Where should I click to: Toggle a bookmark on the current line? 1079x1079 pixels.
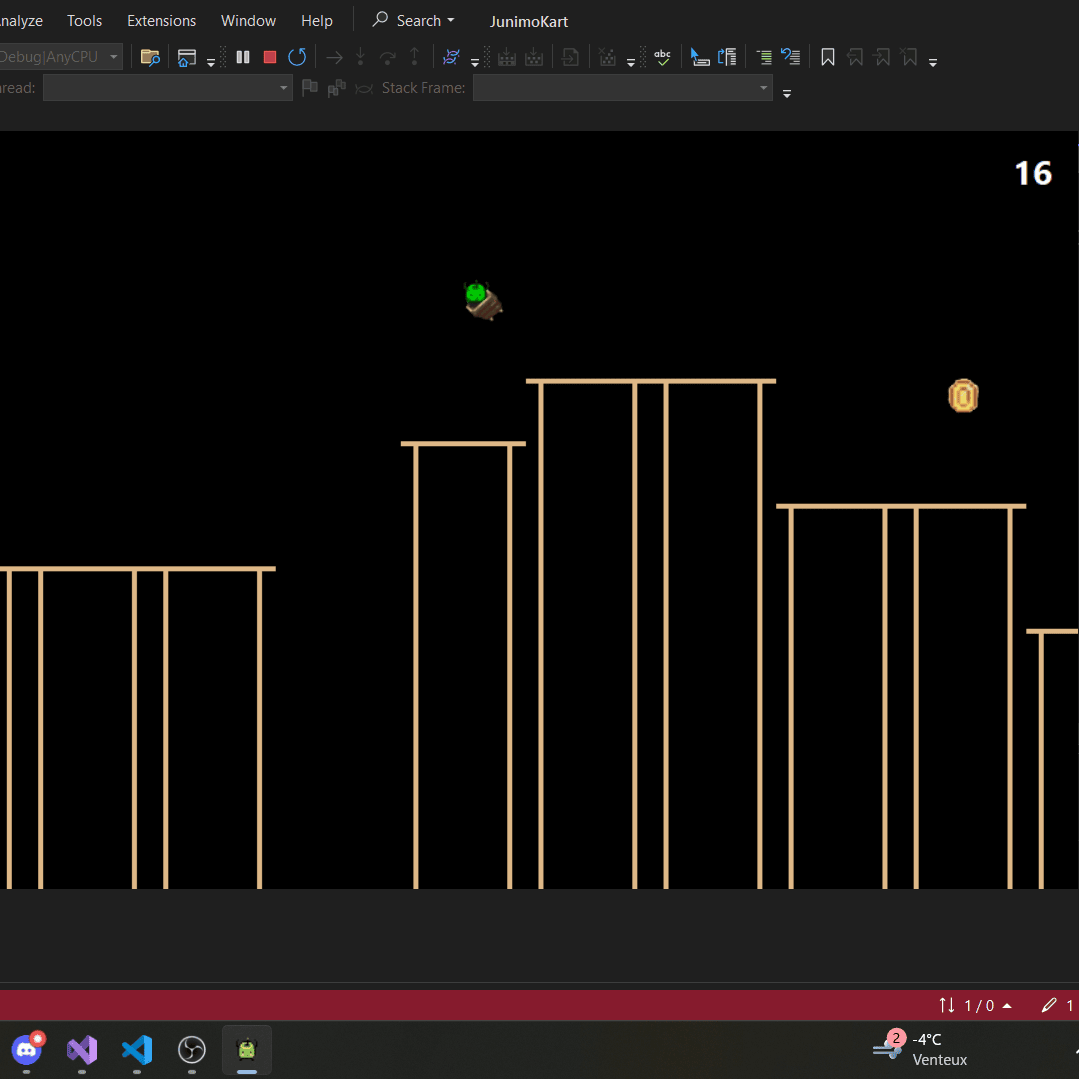tap(827, 57)
